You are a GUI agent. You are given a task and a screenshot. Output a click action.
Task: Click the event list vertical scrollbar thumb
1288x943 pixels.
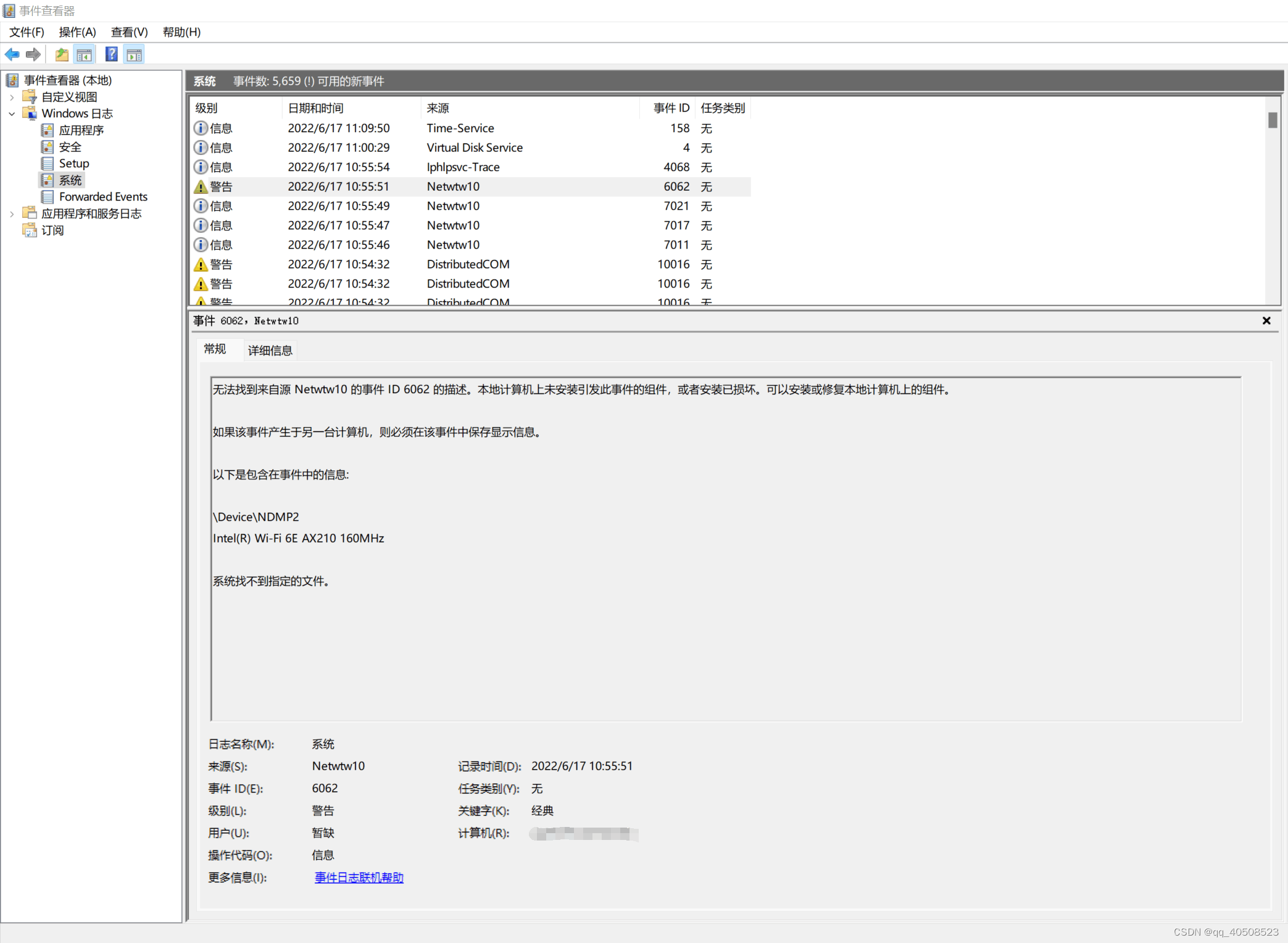click(1272, 120)
